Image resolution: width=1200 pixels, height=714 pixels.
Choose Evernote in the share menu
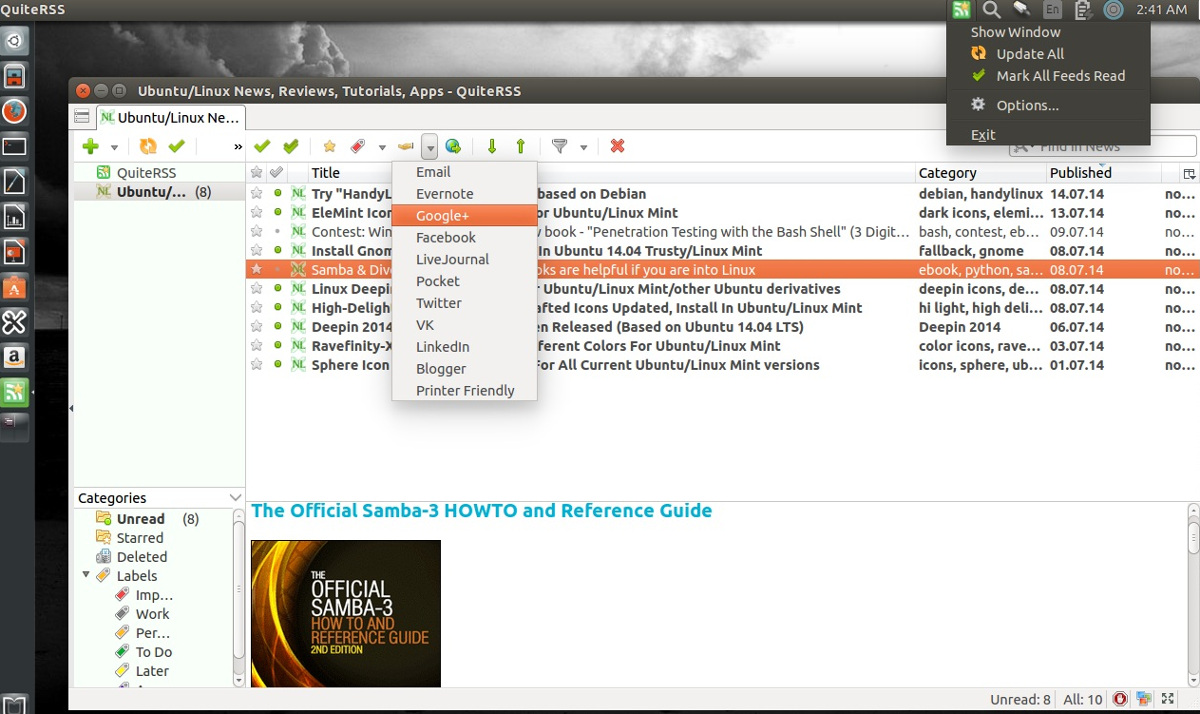coord(465,194)
